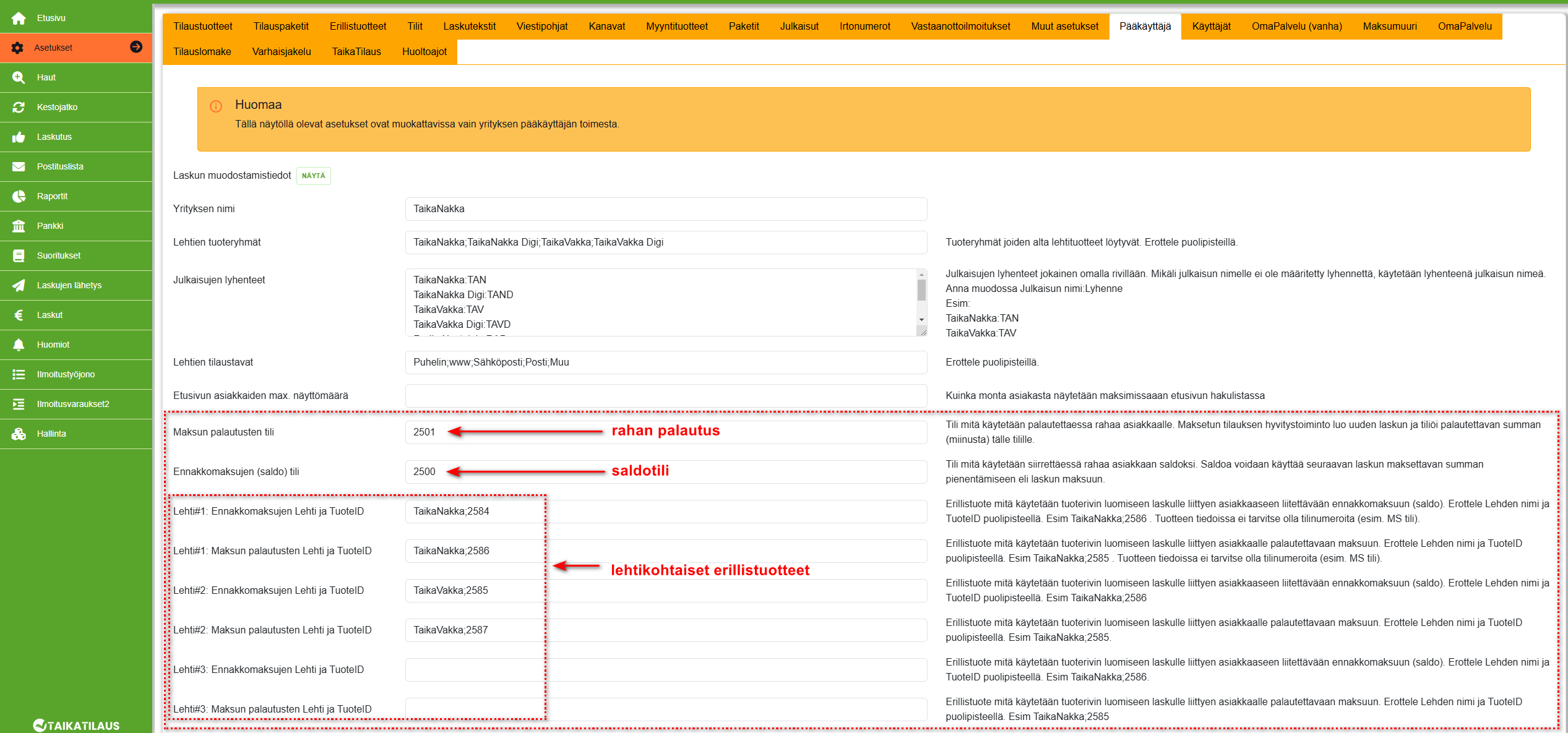Viewport: 1568px width, 733px height.
Task: Open Hallinta in the sidebar
Action: (x=76, y=434)
